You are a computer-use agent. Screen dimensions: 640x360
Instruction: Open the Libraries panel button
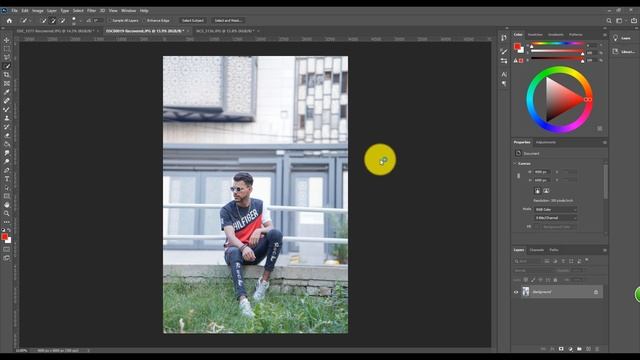pos(623,51)
